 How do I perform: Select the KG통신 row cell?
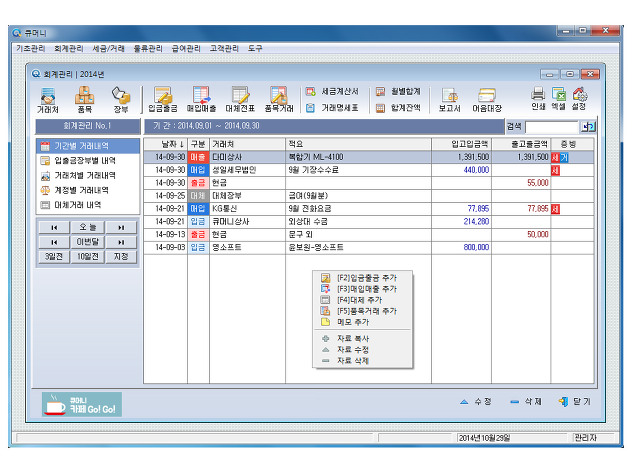click(x=248, y=208)
